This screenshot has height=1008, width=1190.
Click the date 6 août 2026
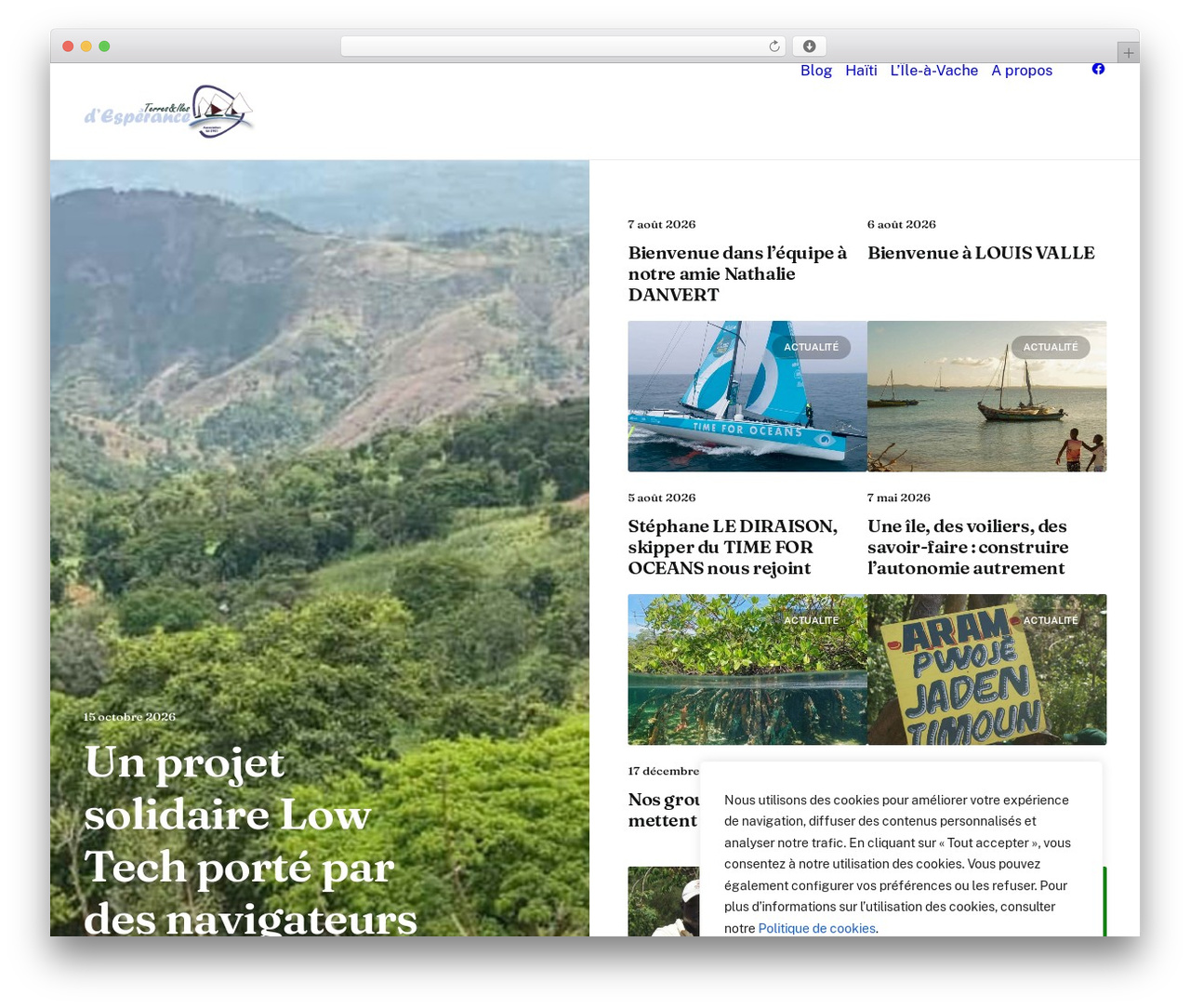coord(902,224)
